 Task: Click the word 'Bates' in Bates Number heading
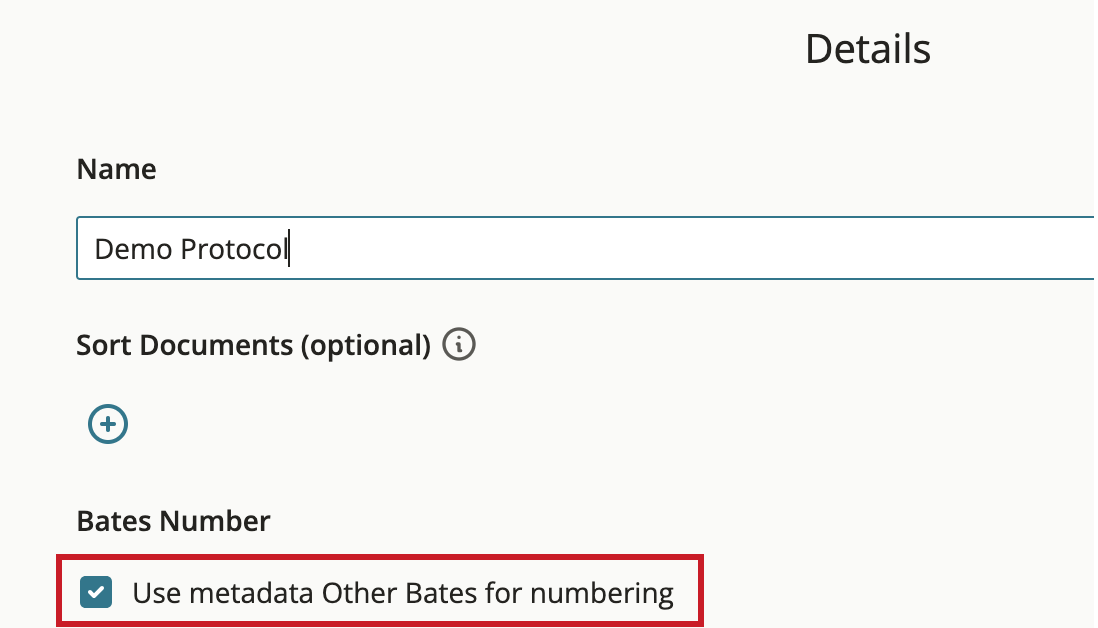click(x=113, y=521)
